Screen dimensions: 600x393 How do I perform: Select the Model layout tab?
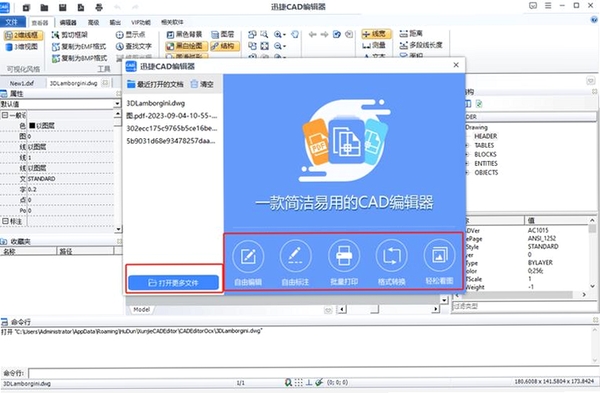click(142, 309)
